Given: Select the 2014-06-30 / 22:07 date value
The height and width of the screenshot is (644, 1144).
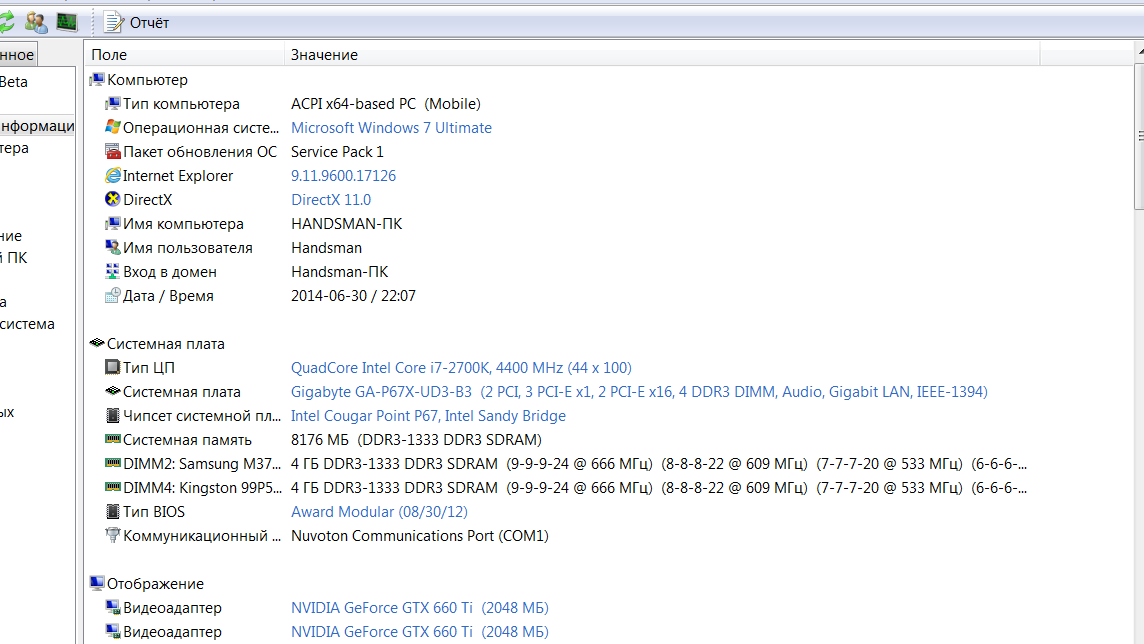Looking at the screenshot, I should coord(353,296).
